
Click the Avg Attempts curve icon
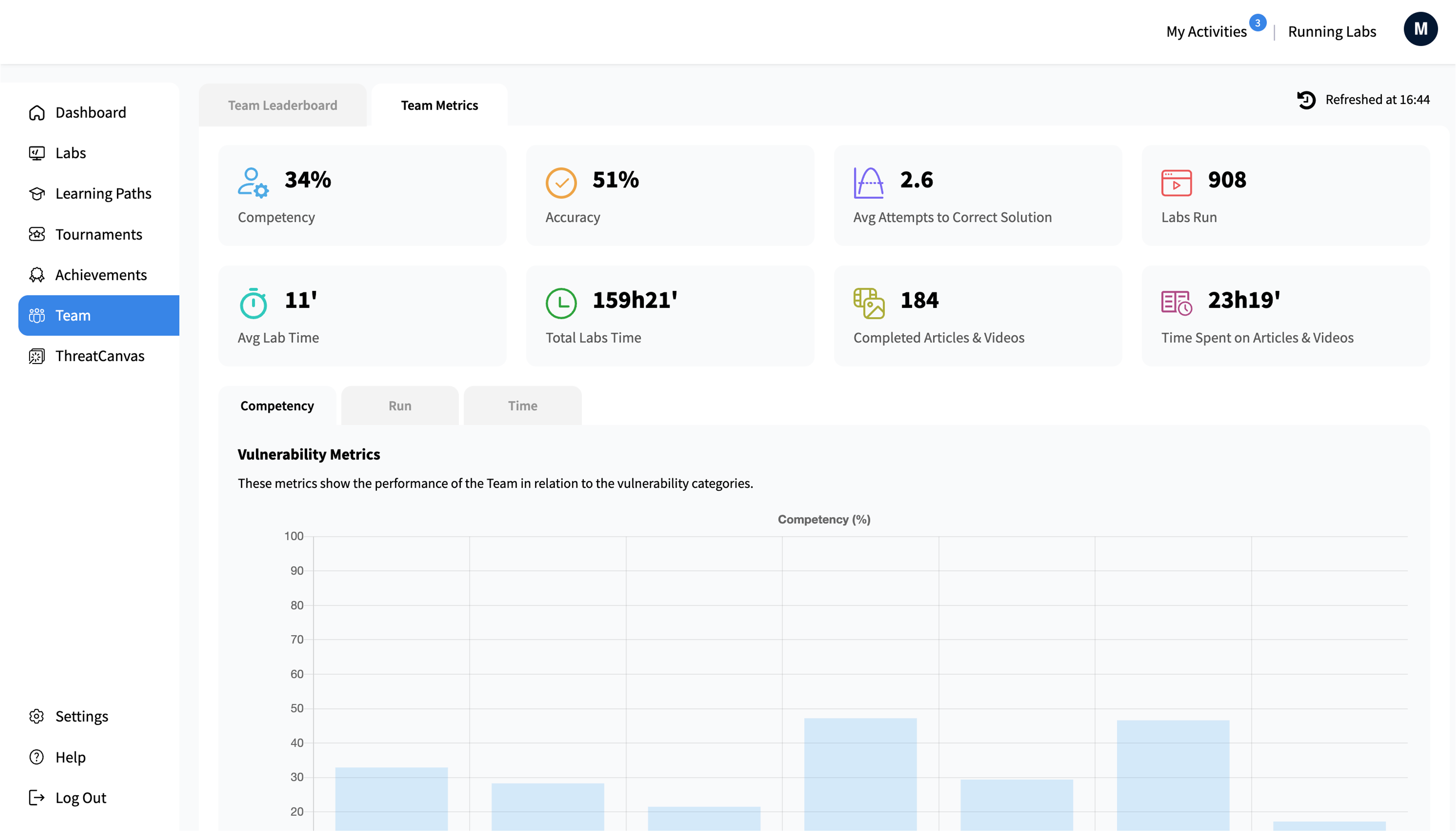868,183
